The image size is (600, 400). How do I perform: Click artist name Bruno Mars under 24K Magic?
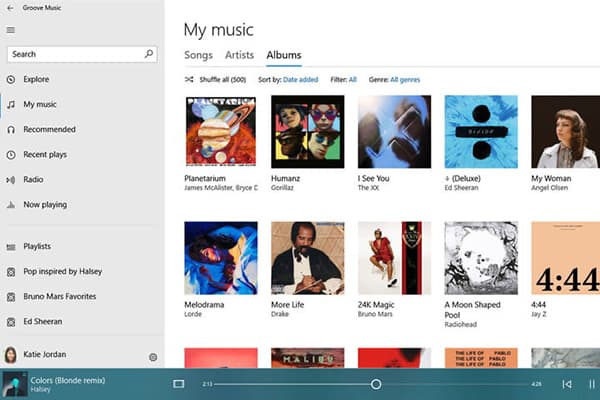coord(375,314)
